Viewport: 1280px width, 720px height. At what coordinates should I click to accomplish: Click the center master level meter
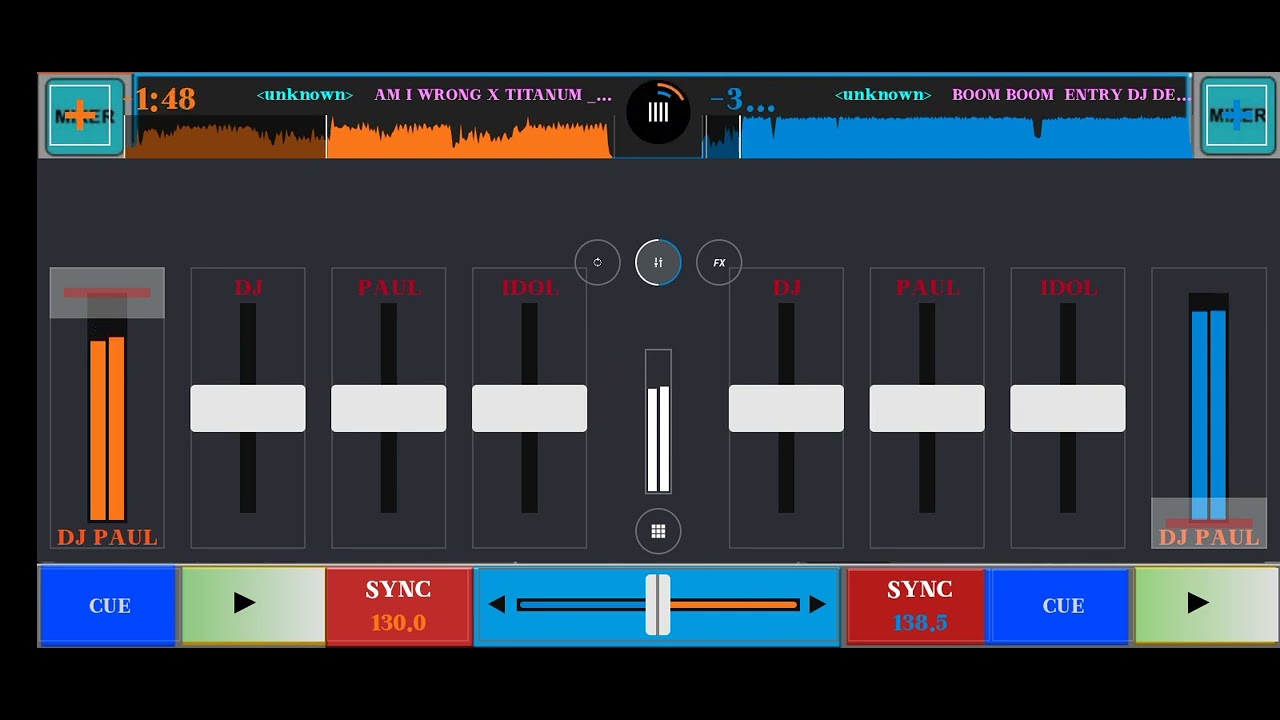pyautogui.click(x=658, y=421)
